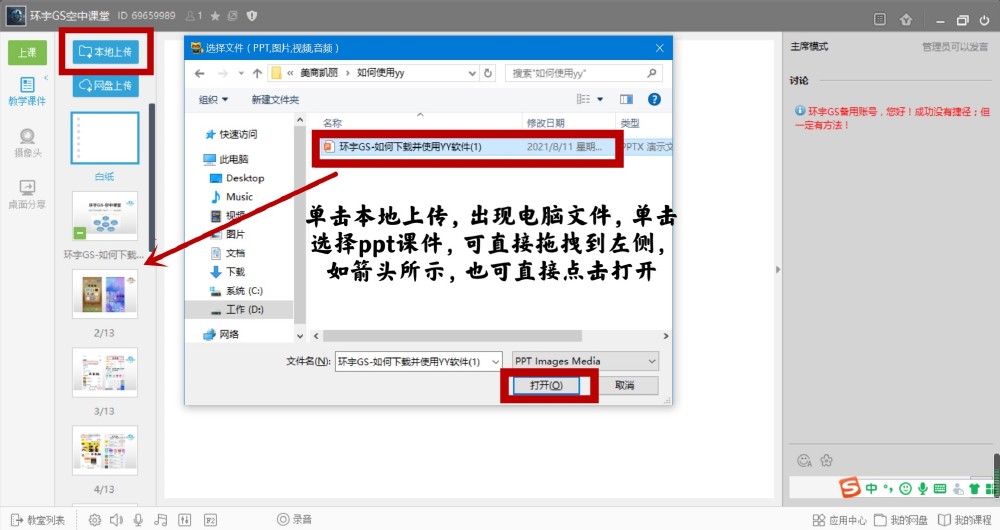Open the blue help question icon
Image resolution: width=1000 pixels, height=530 pixels.
pyautogui.click(x=654, y=99)
